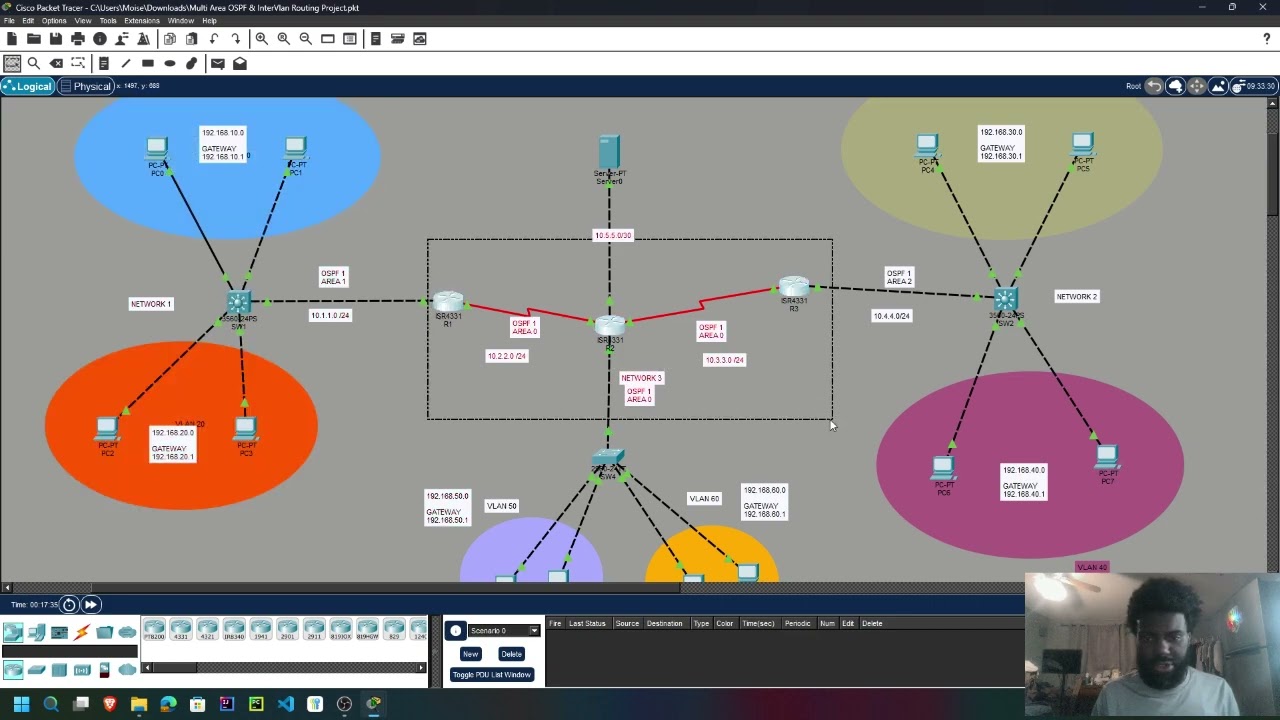Image resolution: width=1280 pixels, height=720 pixels.
Task: Open PyCharm from taskbar
Action: (x=256, y=704)
